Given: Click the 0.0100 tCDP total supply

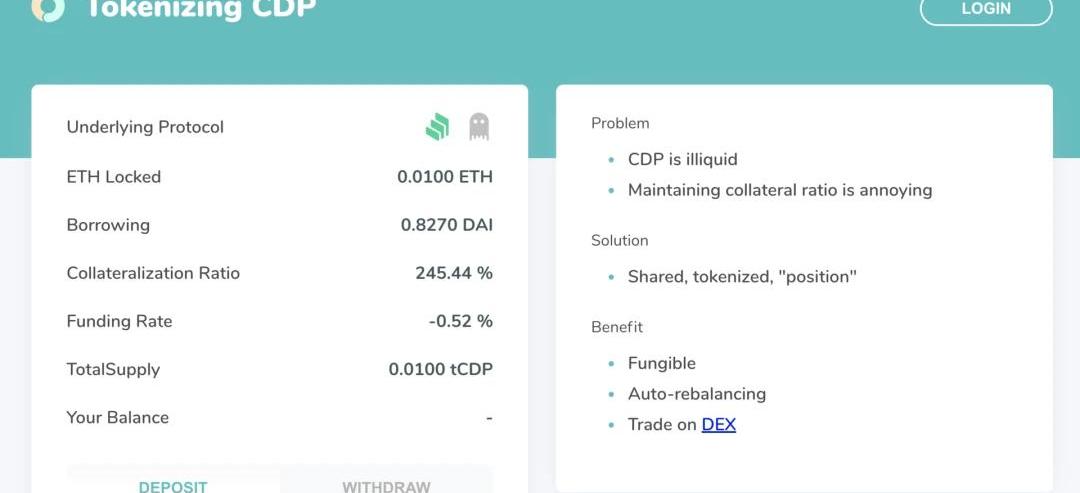Looking at the screenshot, I should click(x=441, y=370).
